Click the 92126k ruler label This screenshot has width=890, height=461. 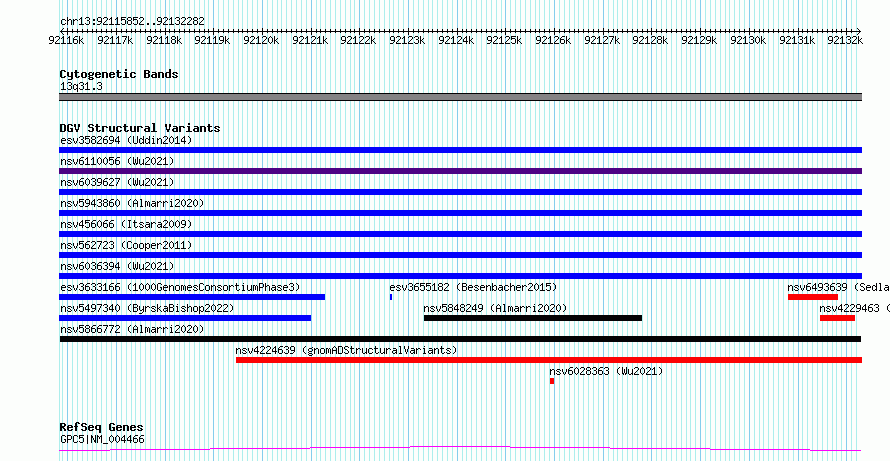pos(553,40)
